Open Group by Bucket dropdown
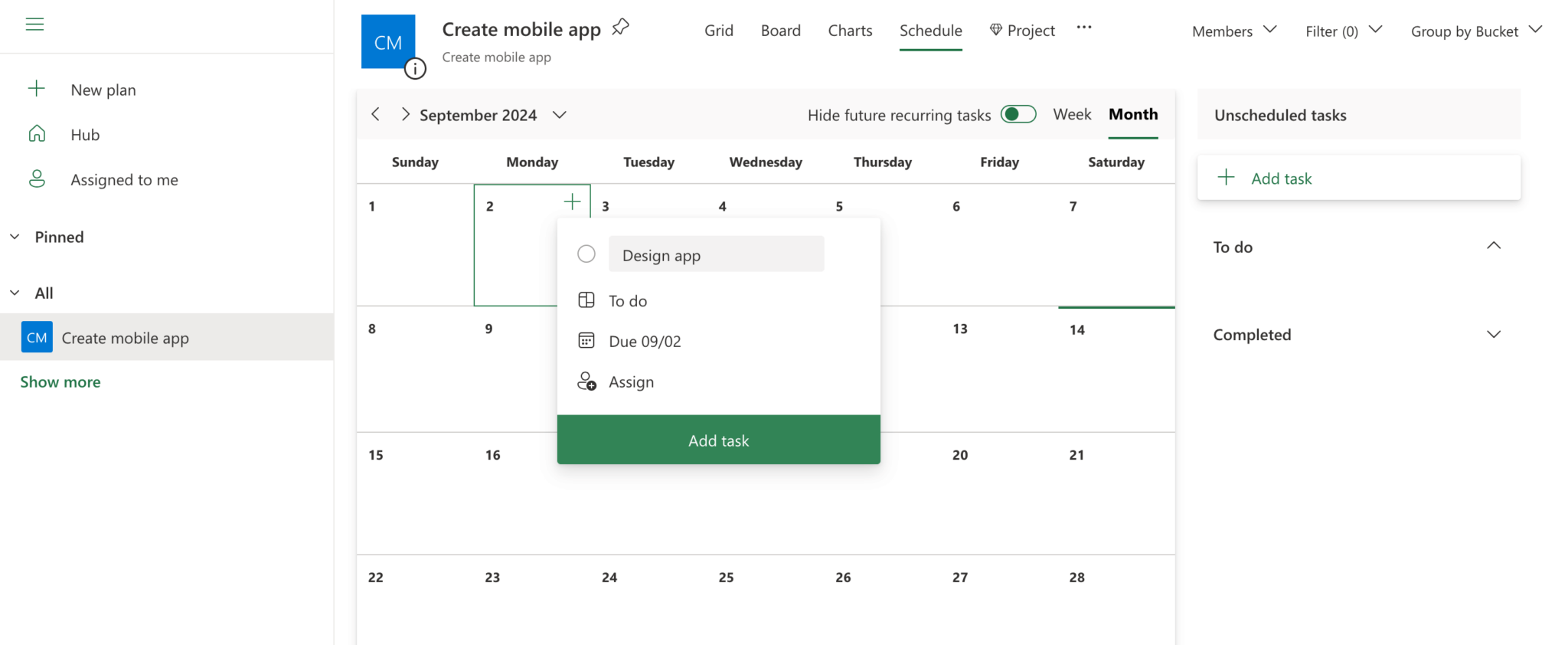Screen dimensions: 1568x645 [1476, 31]
